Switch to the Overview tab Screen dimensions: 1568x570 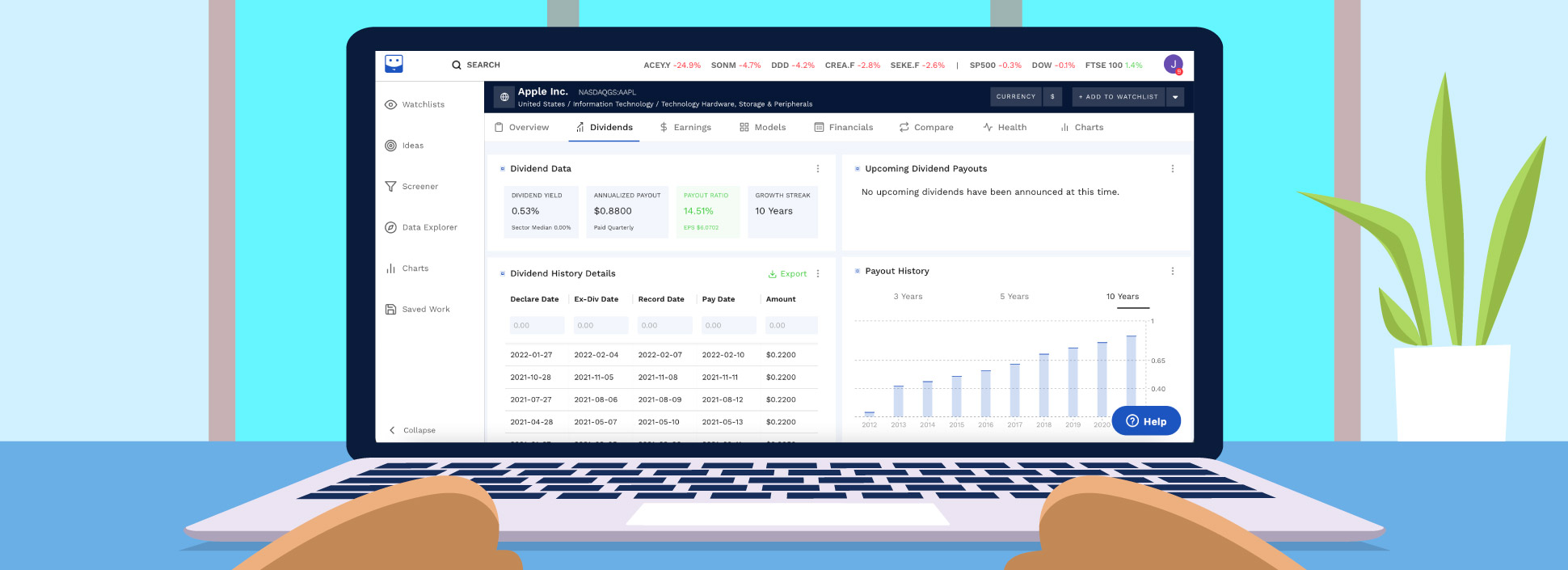point(521,127)
